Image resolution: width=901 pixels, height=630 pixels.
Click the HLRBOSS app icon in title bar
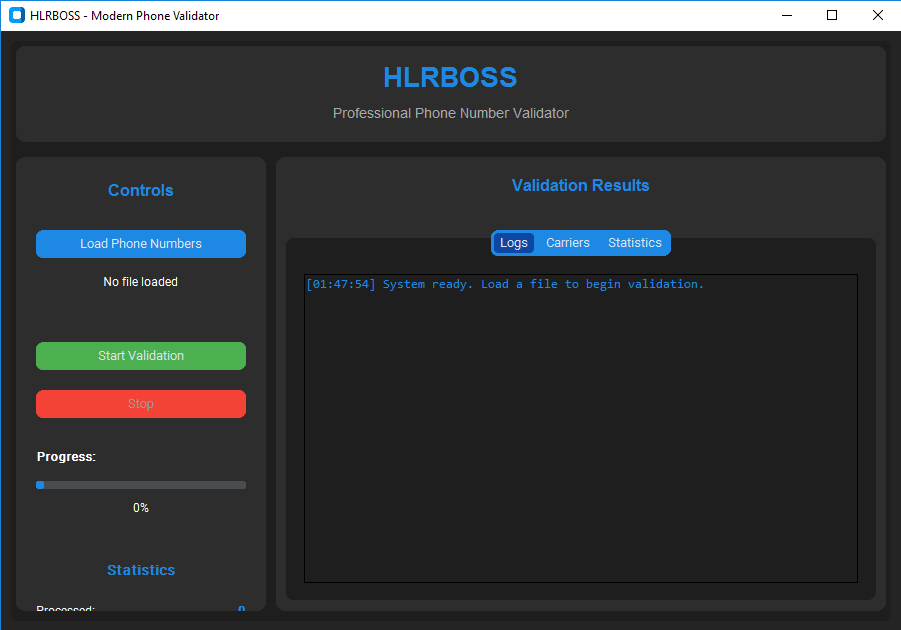pyautogui.click(x=16, y=15)
